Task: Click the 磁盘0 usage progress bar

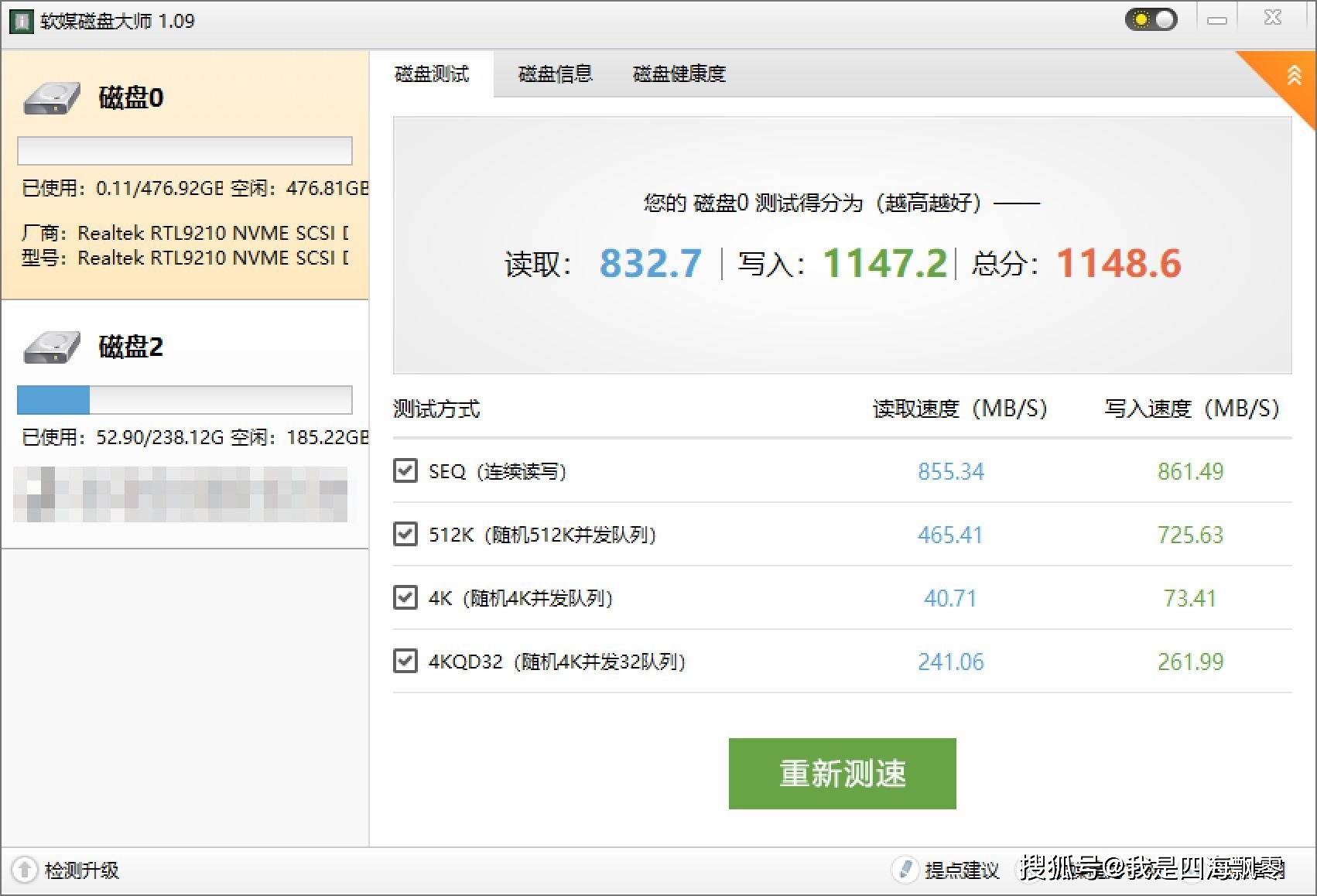Action: pyautogui.click(x=185, y=151)
